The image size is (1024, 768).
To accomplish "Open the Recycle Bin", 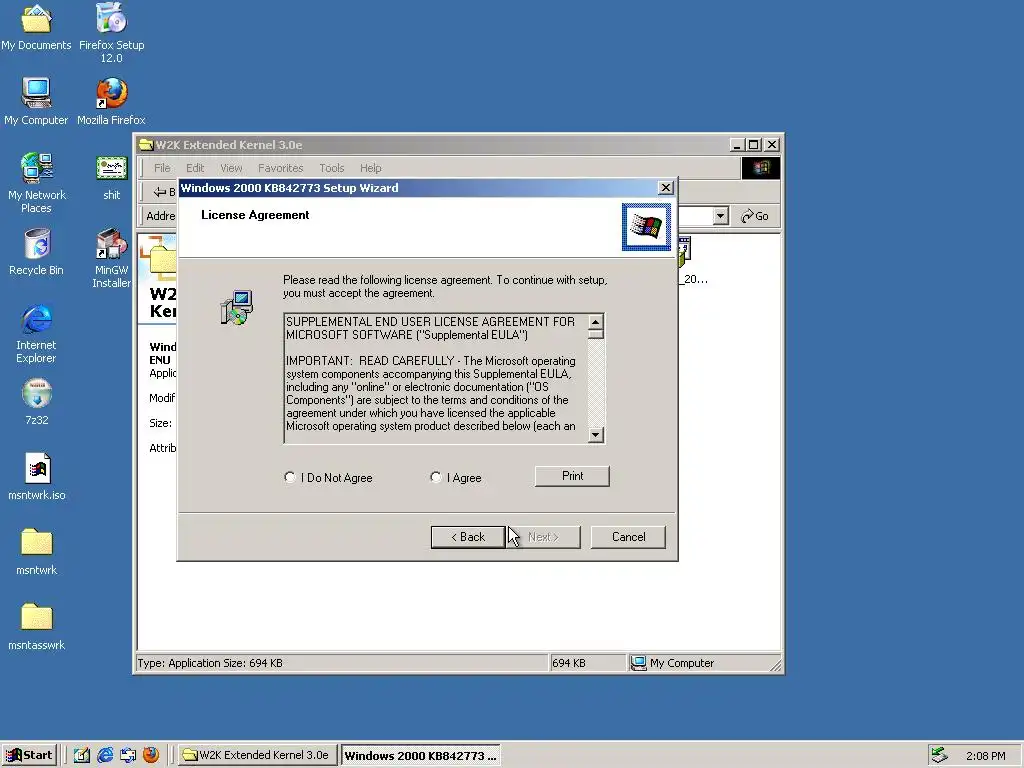I will click(36, 252).
